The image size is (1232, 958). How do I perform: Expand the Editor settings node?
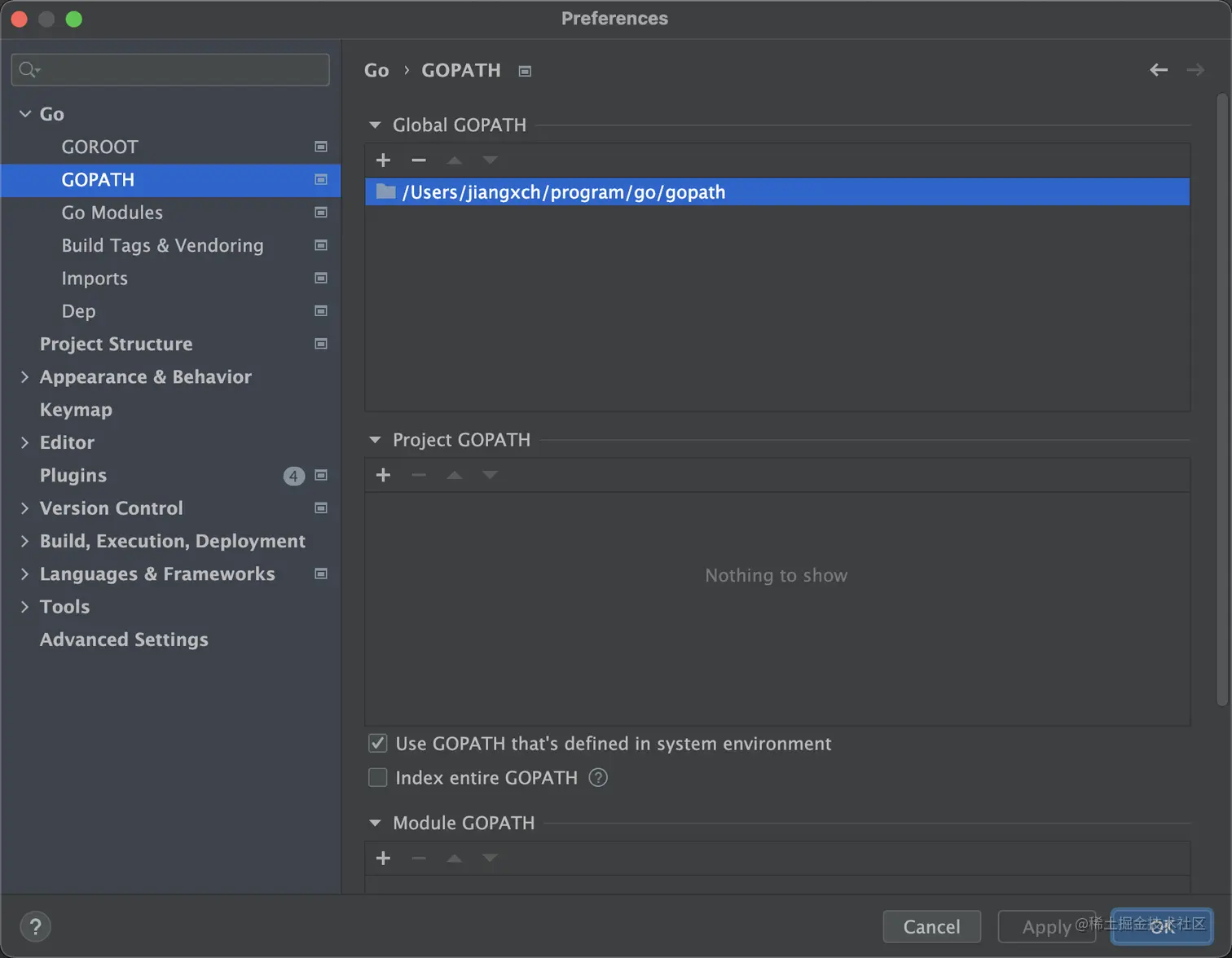coord(24,442)
